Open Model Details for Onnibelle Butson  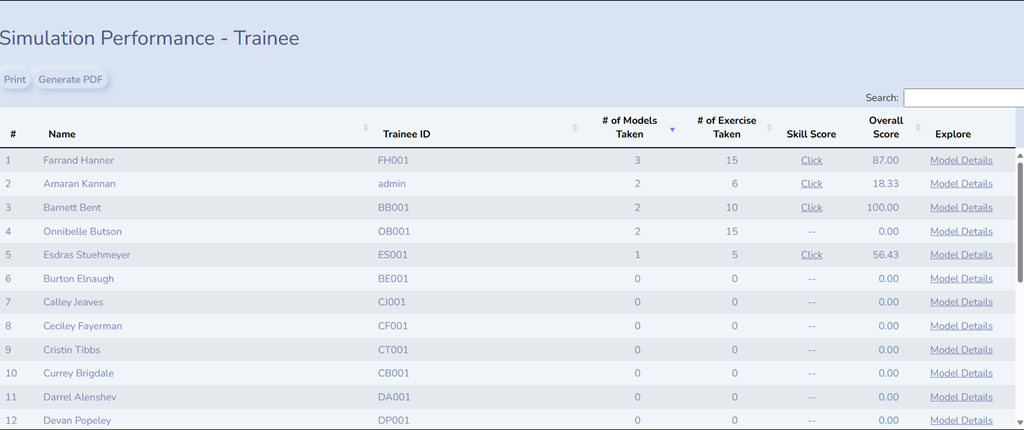pos(961,231)
